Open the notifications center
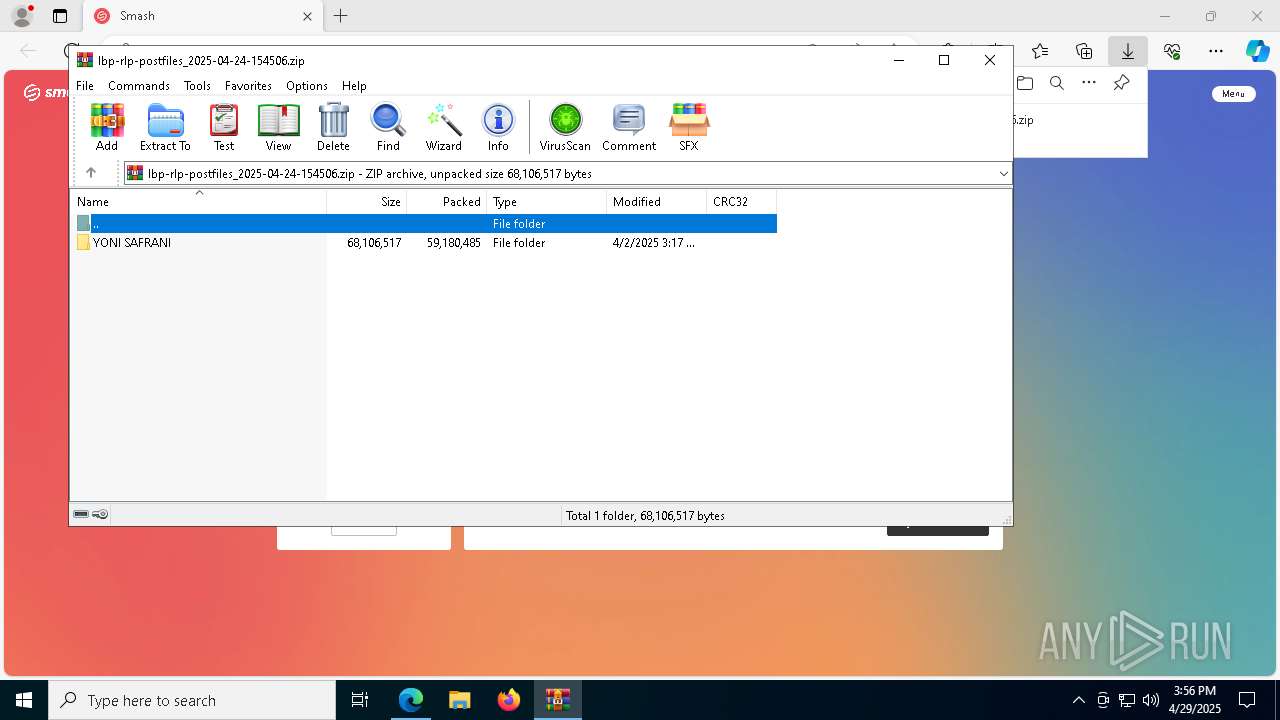1280x720 pixels. [x=1247, y=700]
